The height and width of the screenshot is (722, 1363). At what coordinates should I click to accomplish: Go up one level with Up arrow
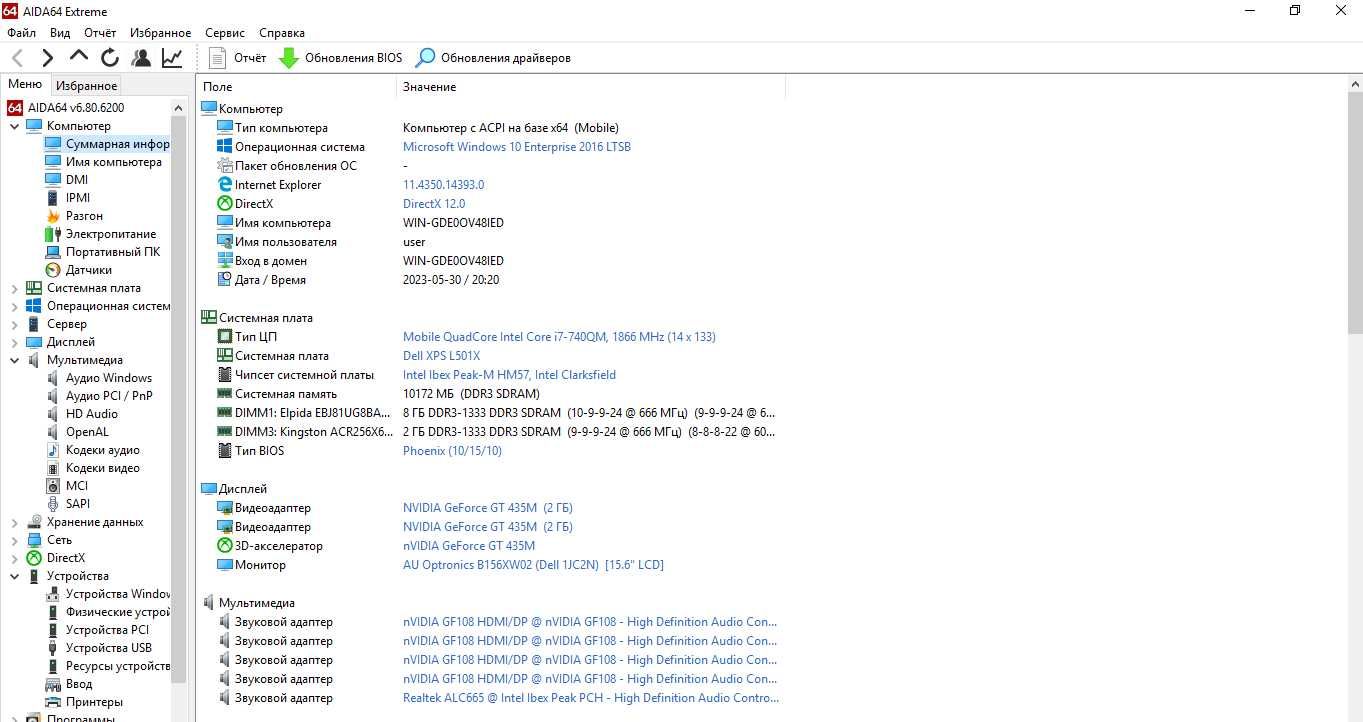79,56
